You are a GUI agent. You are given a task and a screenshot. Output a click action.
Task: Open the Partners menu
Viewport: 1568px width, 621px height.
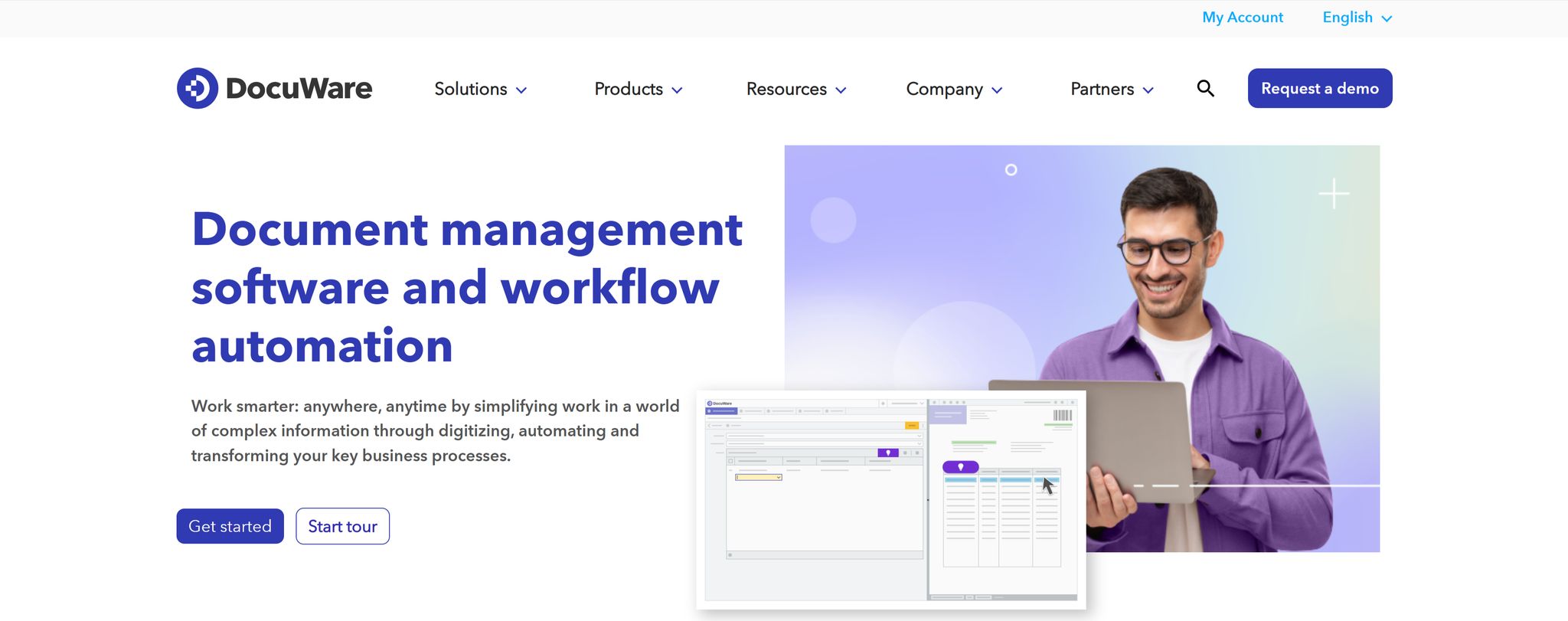click(x=1112, y=89)
